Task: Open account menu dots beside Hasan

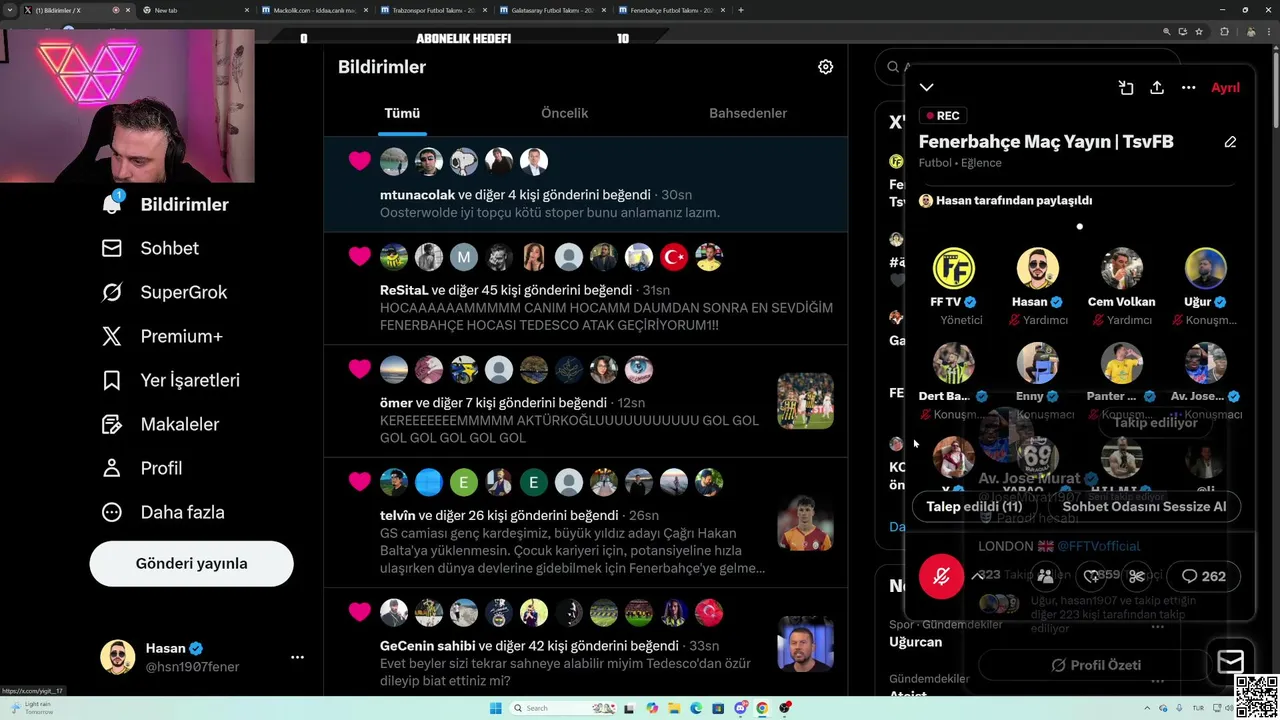Action: 297,657
